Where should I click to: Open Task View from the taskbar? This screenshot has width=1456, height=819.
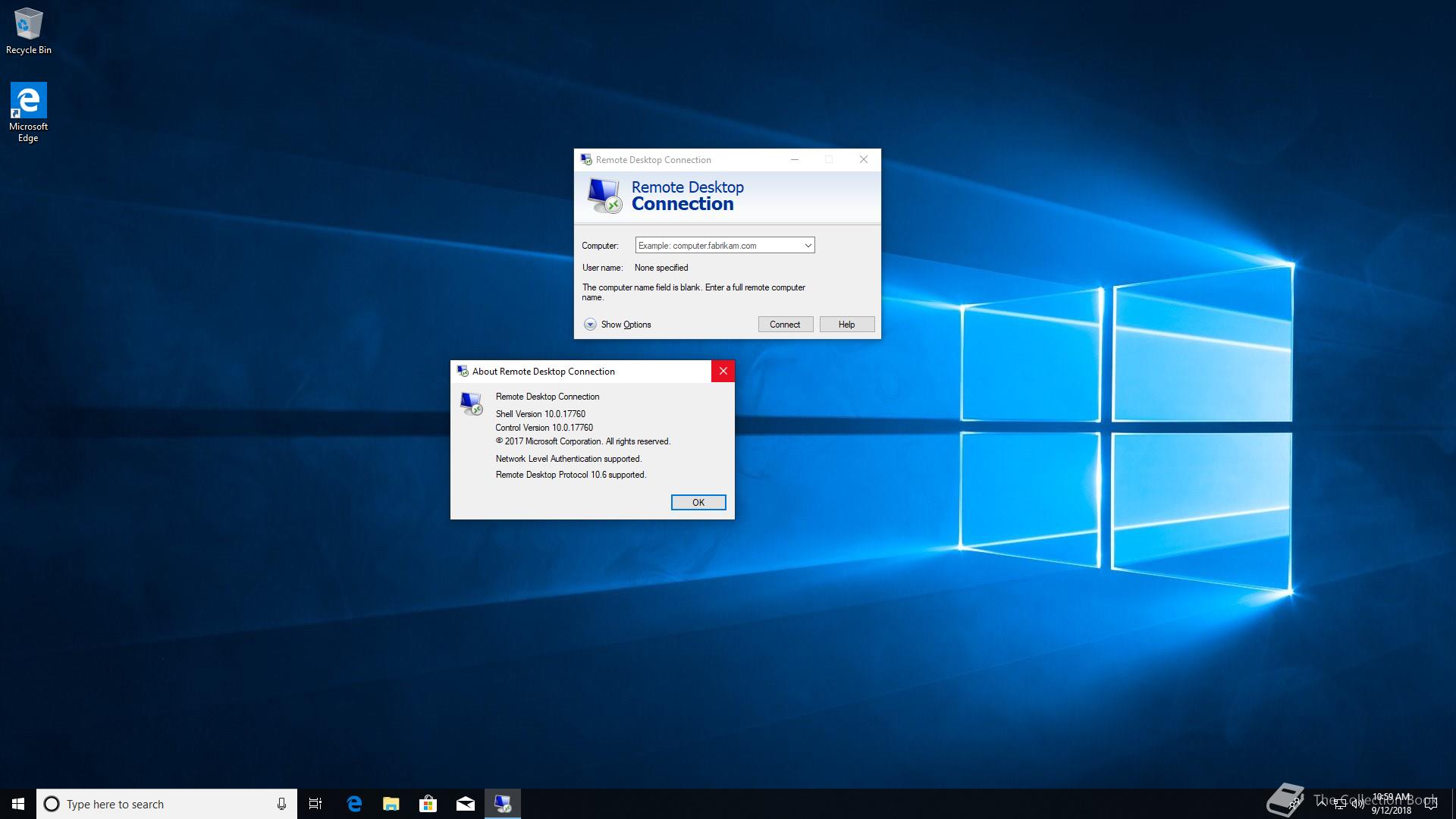(315, 804)
